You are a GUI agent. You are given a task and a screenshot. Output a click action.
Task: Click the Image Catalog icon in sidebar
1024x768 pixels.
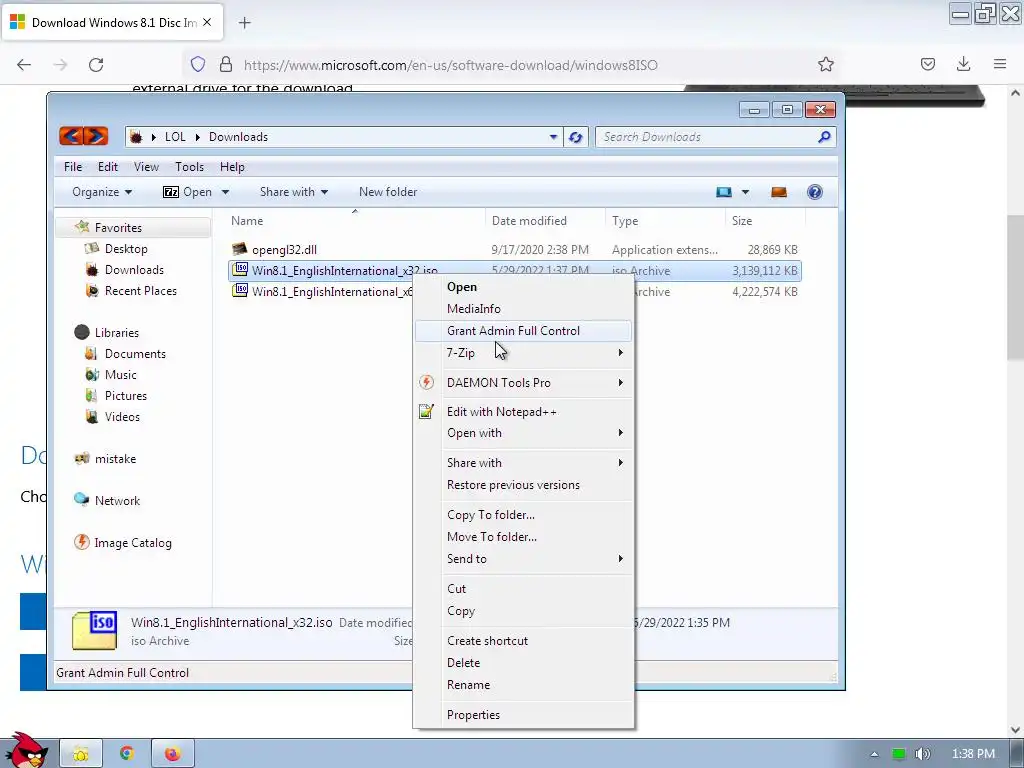(x=82, y=542)
